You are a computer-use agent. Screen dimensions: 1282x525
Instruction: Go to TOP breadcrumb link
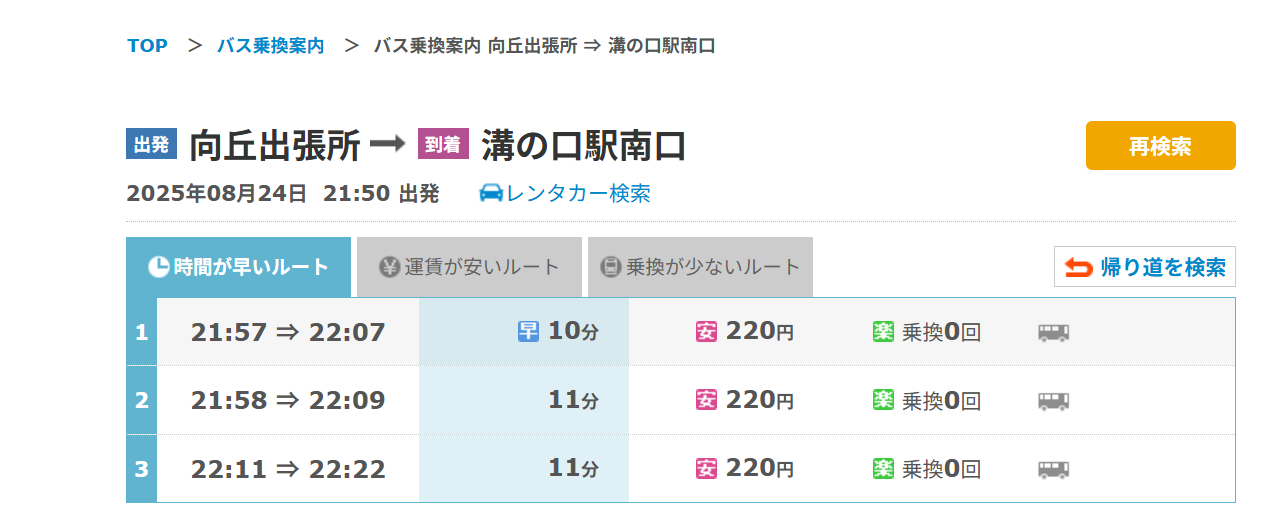tap(147, 46)
